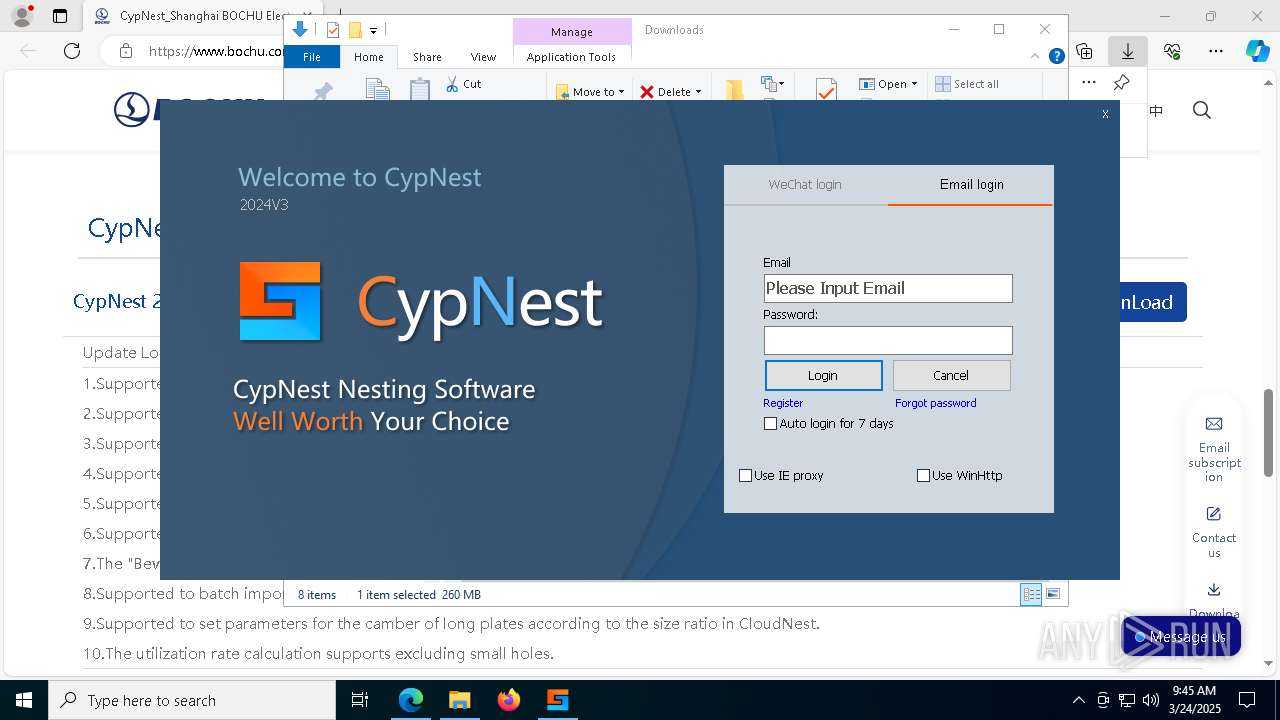Click the Login button

pyautogui.click(x=823, y=375)
